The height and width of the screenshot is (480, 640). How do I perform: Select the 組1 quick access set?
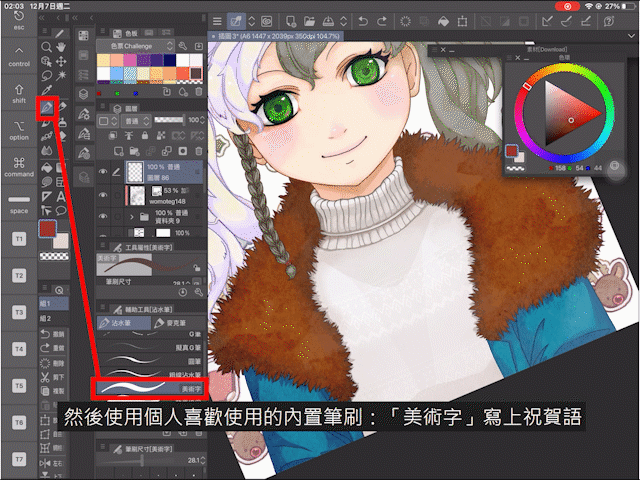coord(53,304)
